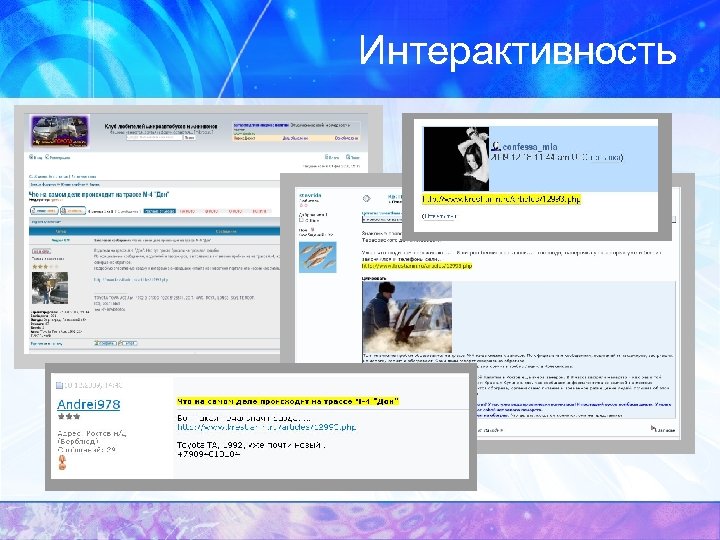Click the reply link under confessa_mia's post
The width and height of the screenshot is (720, 540).
pos(439,216)
